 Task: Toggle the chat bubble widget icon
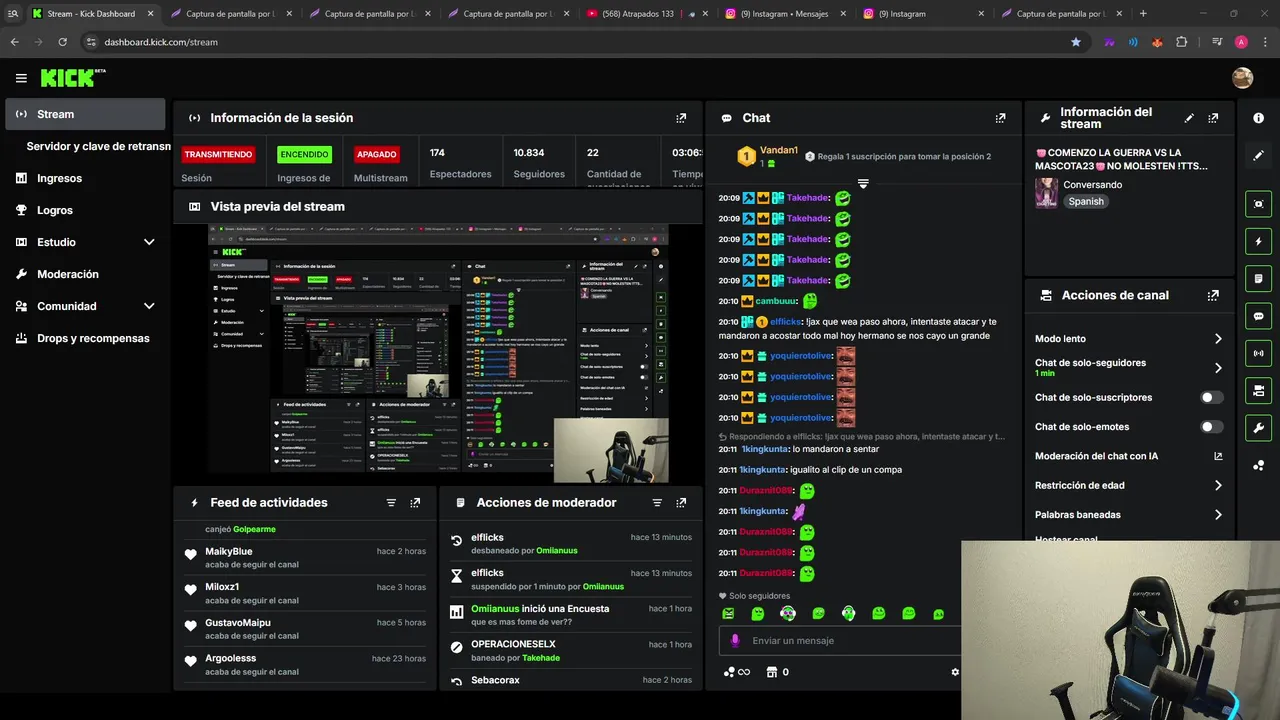tap(1258, 316)
